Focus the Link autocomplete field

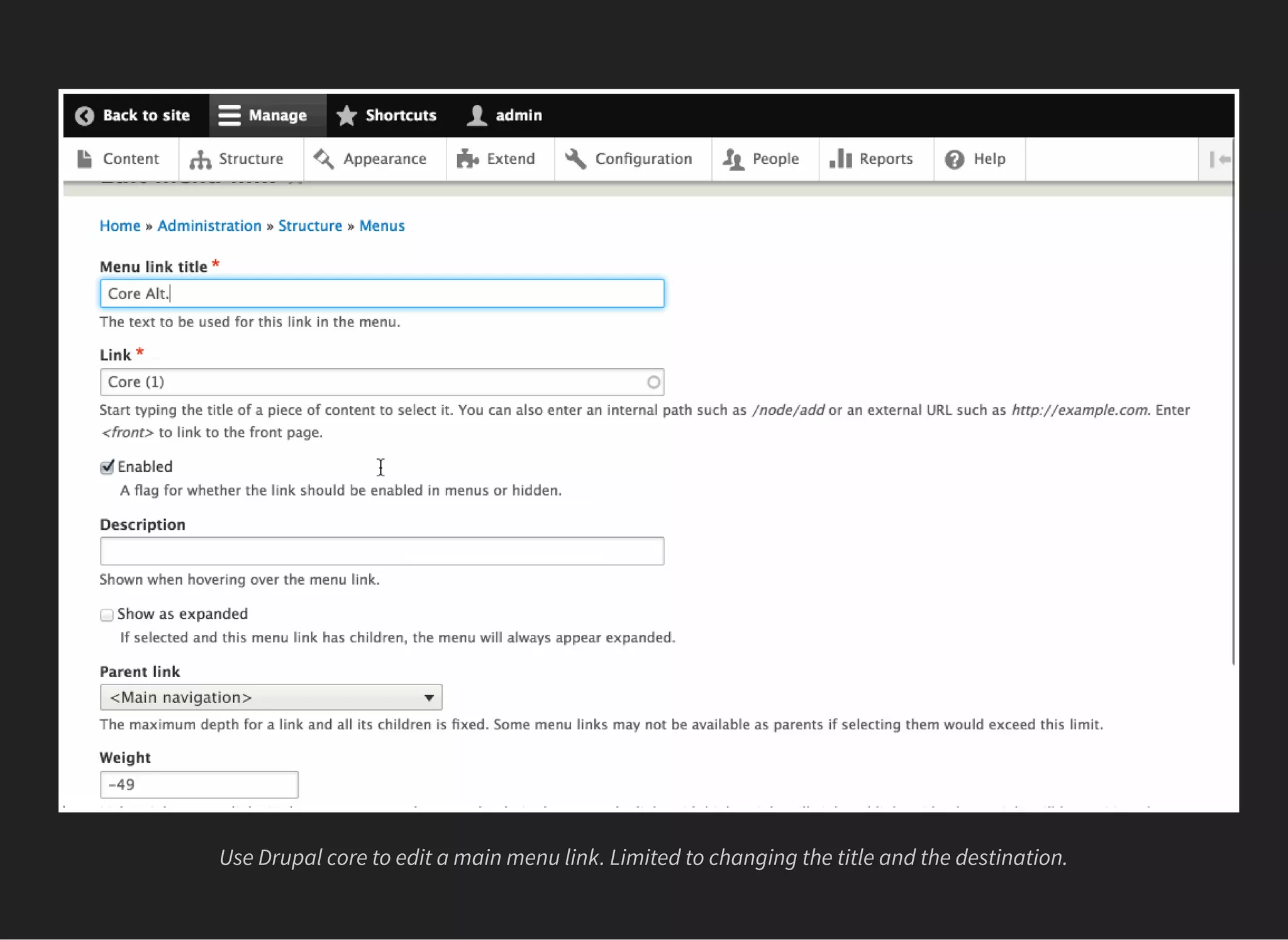(382, 382)
